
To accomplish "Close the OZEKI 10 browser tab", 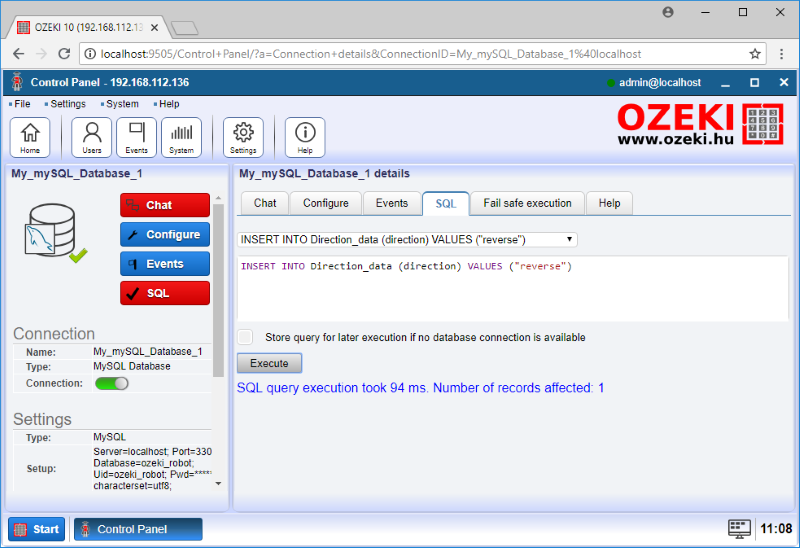I will pos(155,28).
